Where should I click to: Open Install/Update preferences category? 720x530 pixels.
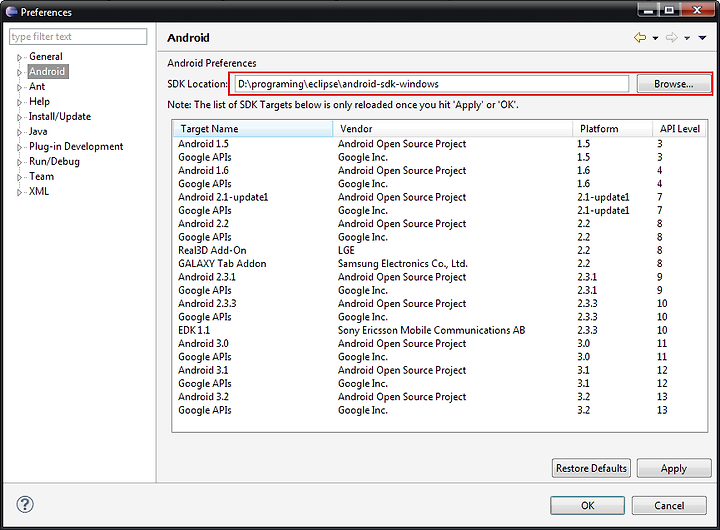[60, 117]
